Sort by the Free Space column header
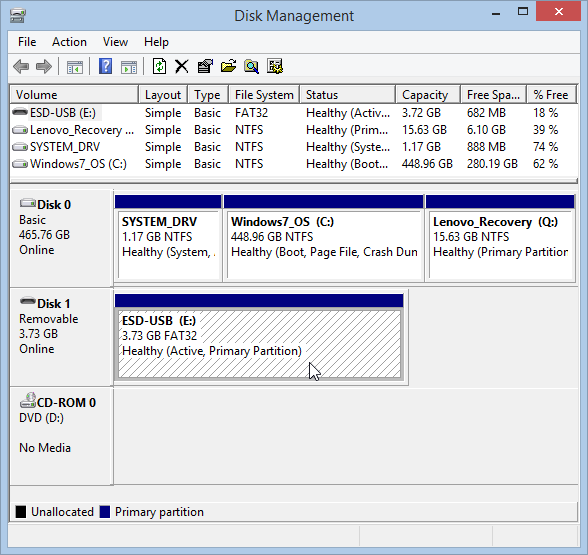This screenshot has width=588, height=555. point(494,94)
